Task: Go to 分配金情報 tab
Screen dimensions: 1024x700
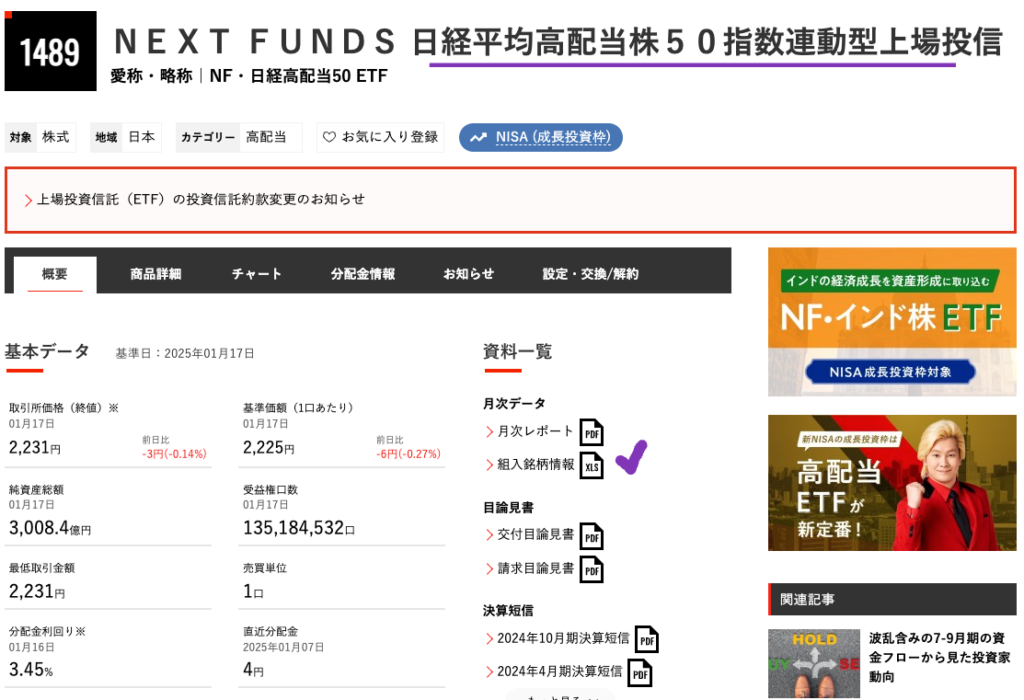Action: coord(362,274)
